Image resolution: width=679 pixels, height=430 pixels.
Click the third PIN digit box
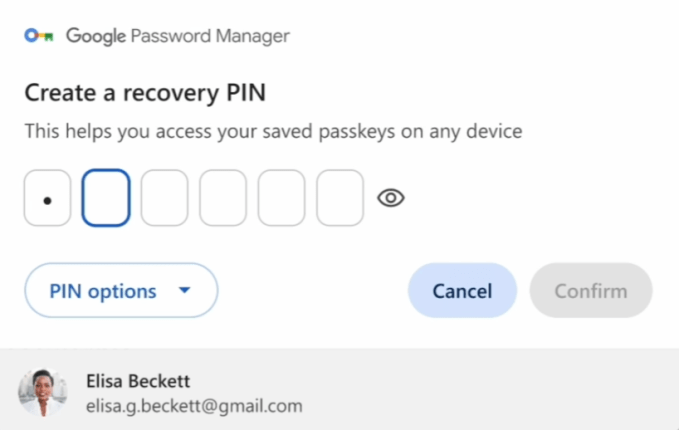[x=164, y=198]
